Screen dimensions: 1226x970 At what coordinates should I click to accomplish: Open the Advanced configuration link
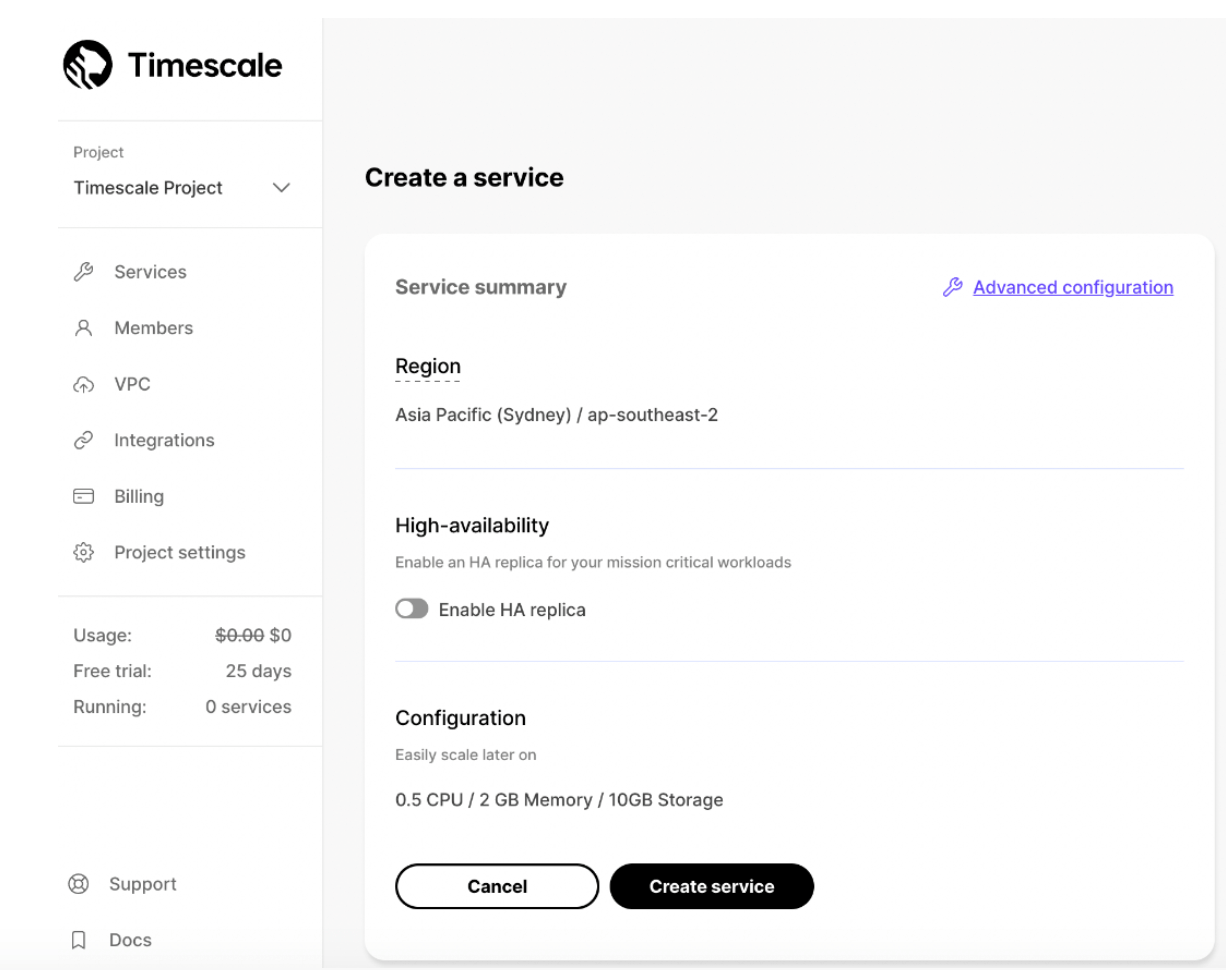[x=1073, y=288]
